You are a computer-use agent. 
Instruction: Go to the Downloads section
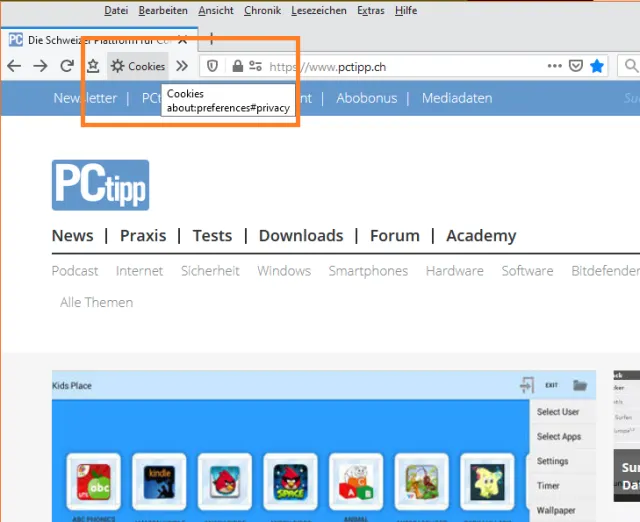300,236
